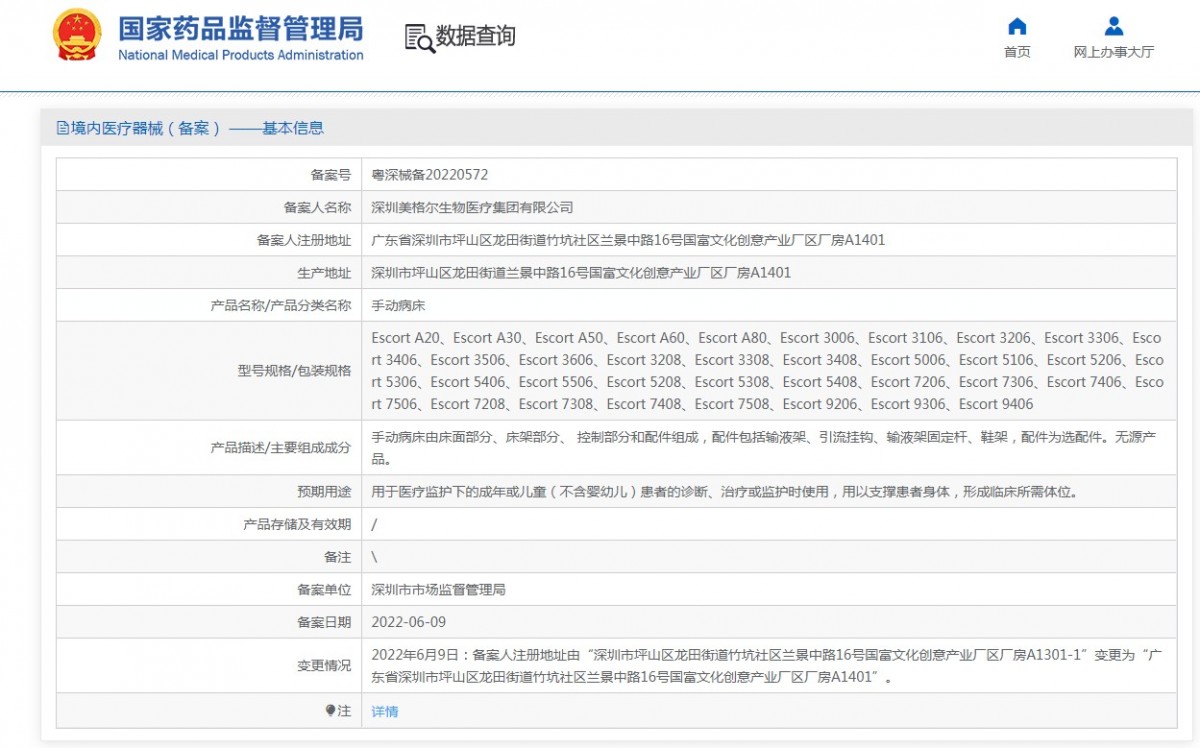The height and width of the screenshot is (748, 1200).
Task: Select 深圳市市场监督管理局 value
Action: coord(438,590)
